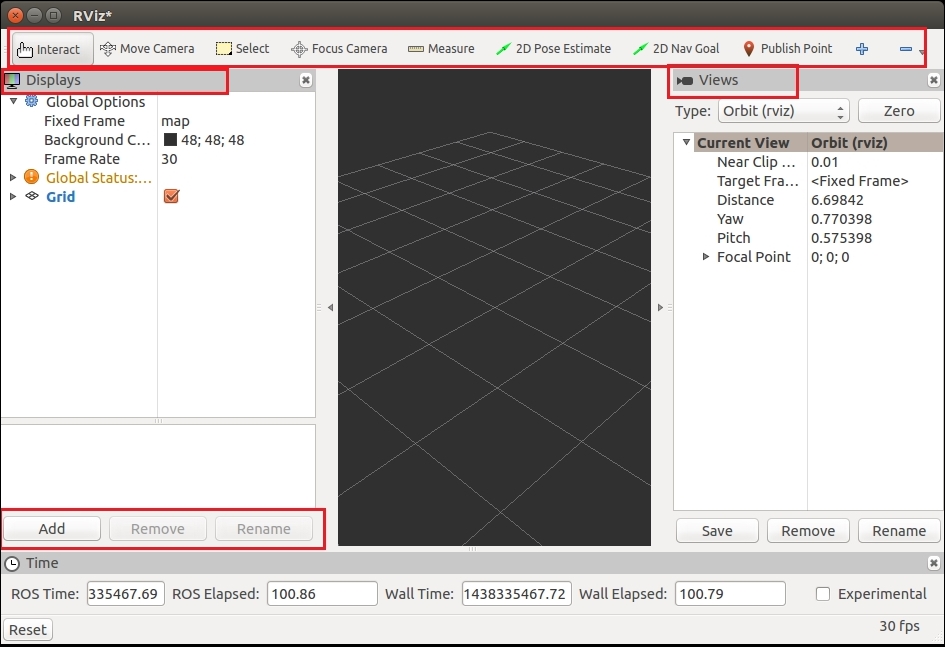945x647 pixels.
Task: Click the Add display button
Action: point(52,529)
